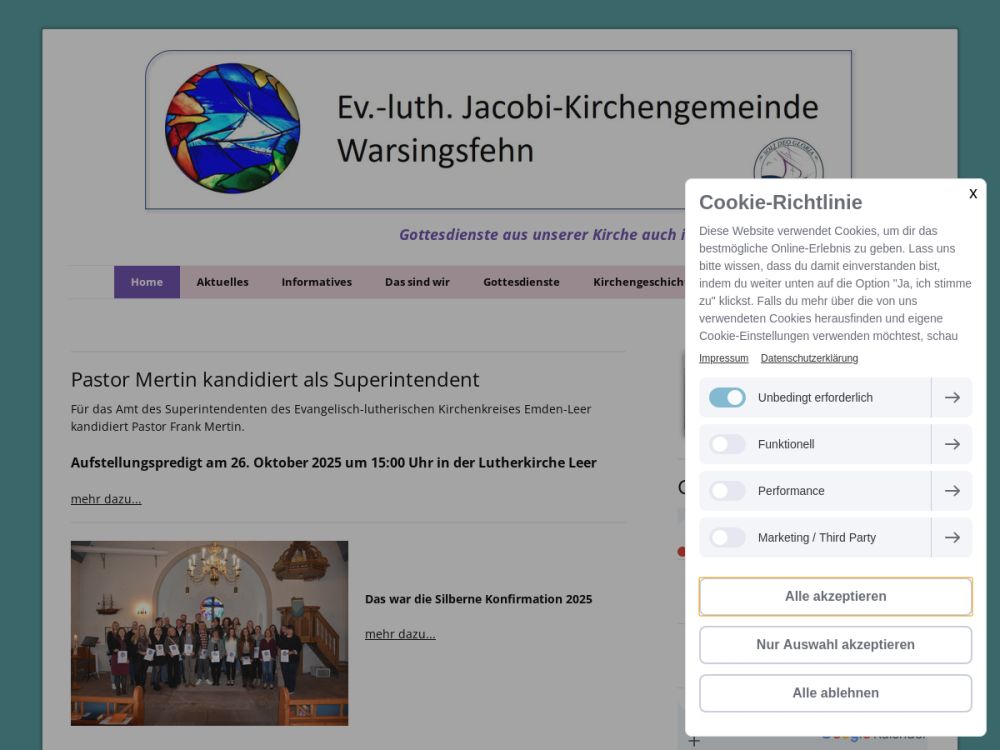1000x750 pixels.
Task: Toggle the Unbedingt erforderlich switch
Action: pos(727,398)
